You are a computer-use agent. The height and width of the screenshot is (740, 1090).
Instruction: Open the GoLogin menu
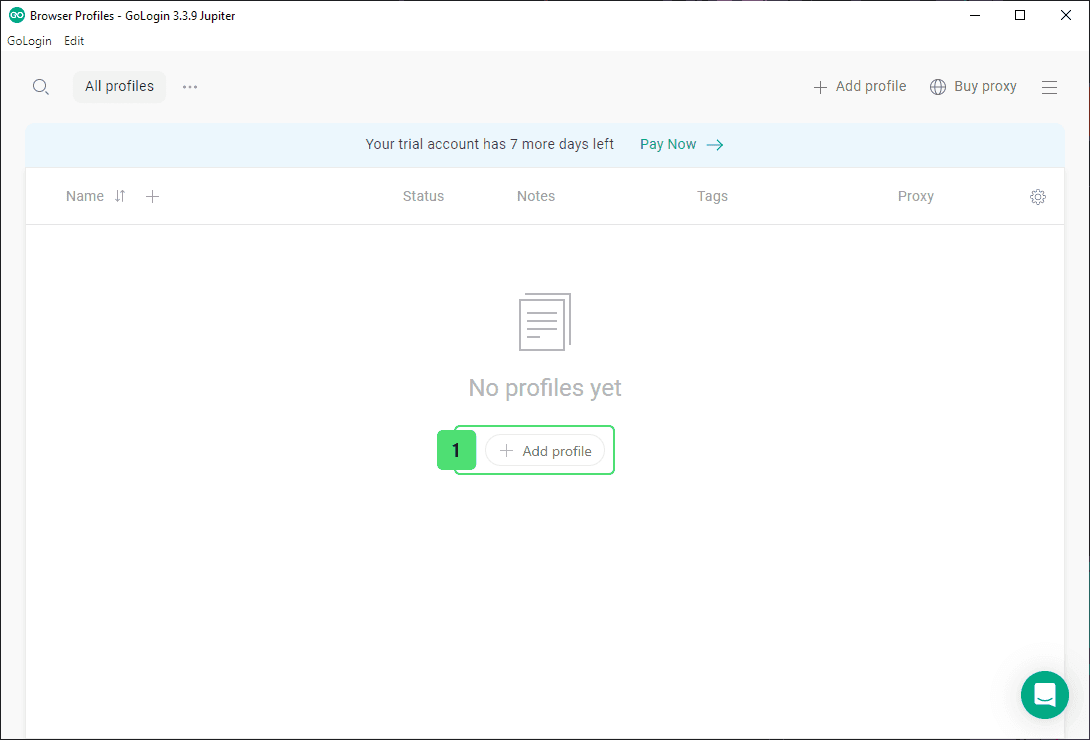(29, 41)
